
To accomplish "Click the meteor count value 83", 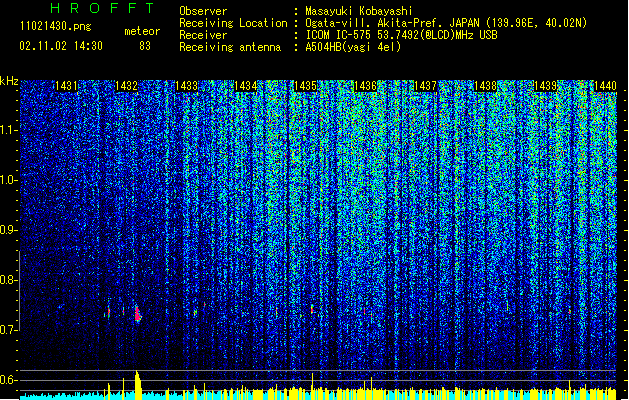I will coord(145,46).
